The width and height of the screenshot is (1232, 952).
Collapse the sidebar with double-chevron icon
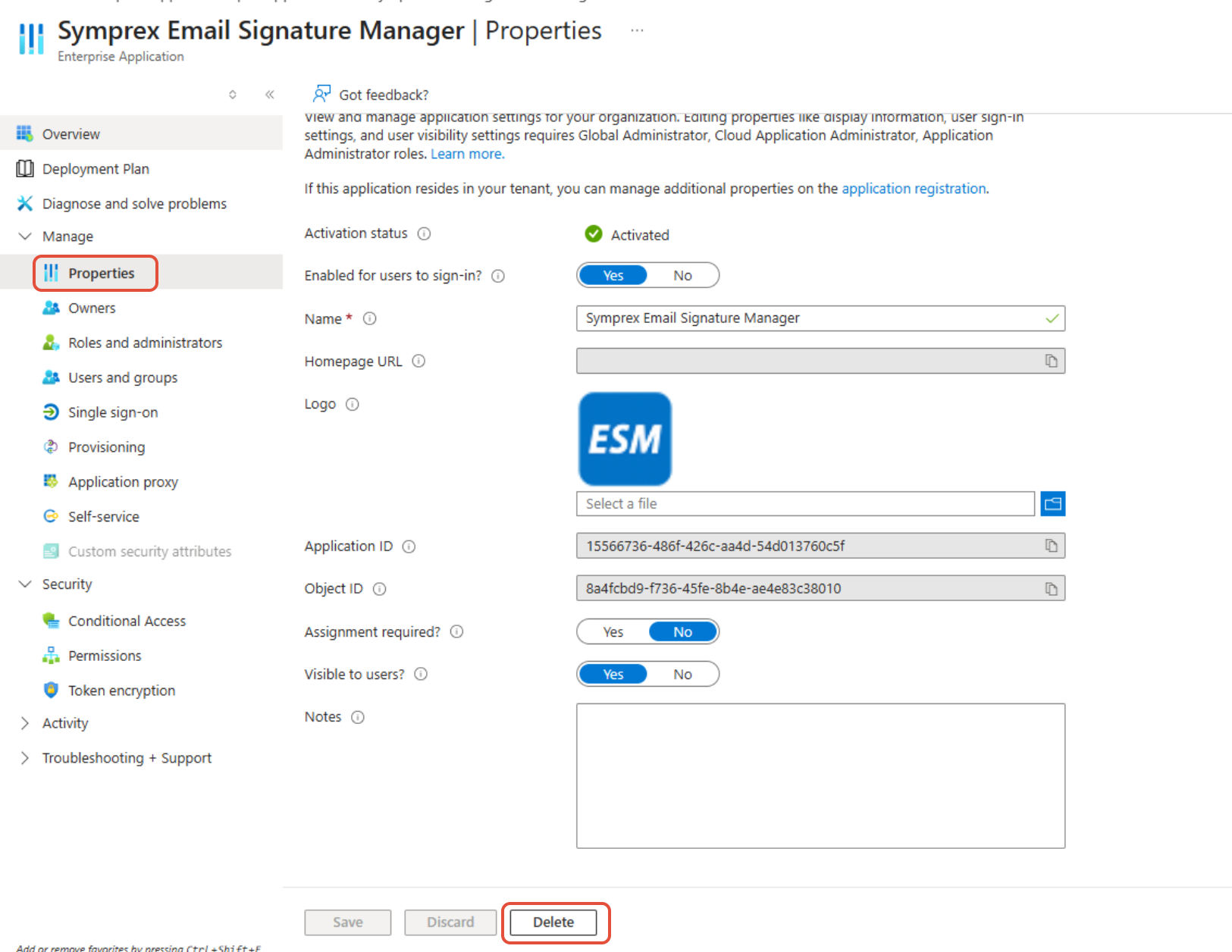point(269,95)
